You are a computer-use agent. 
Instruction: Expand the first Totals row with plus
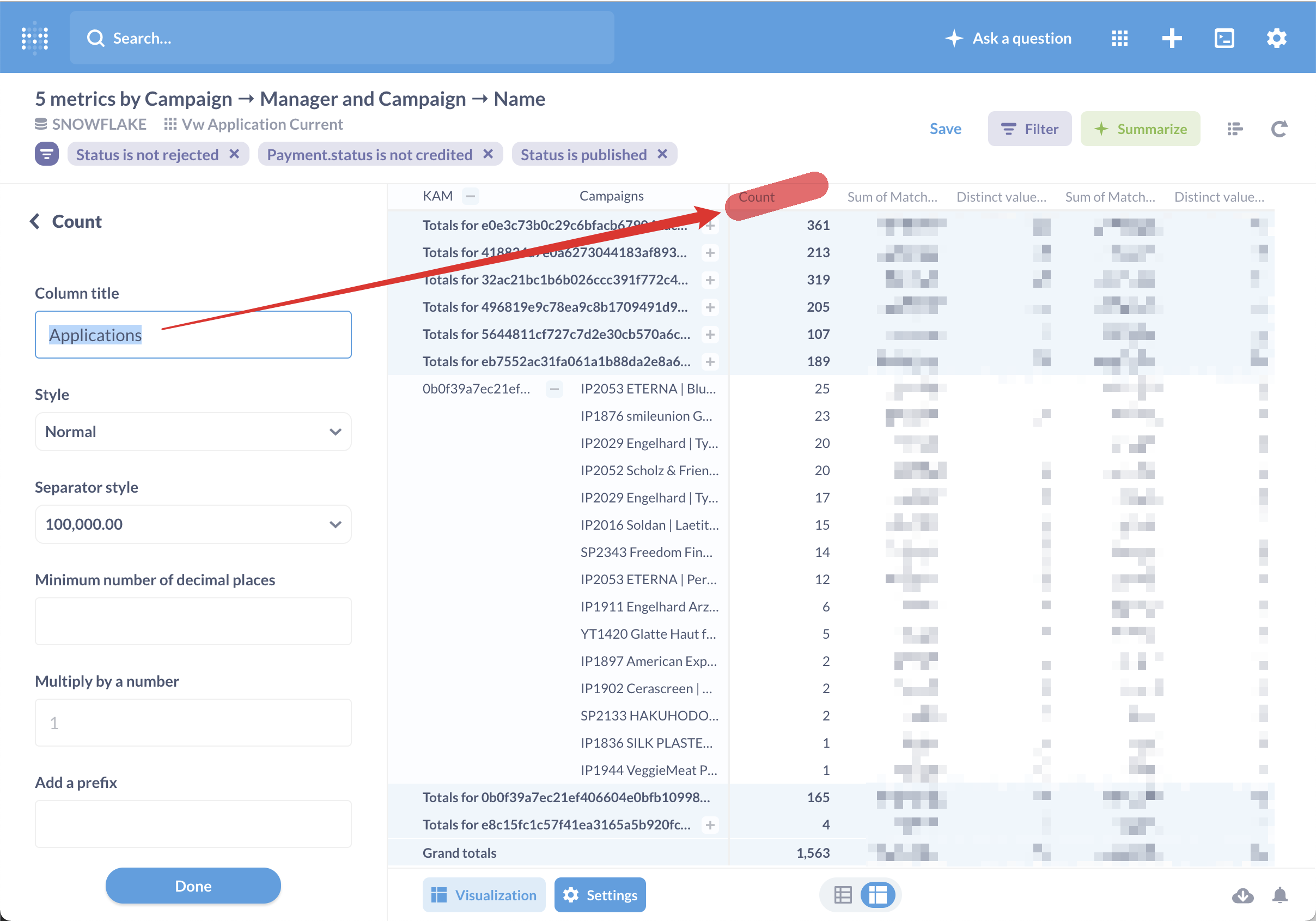(x=710, y=225)
